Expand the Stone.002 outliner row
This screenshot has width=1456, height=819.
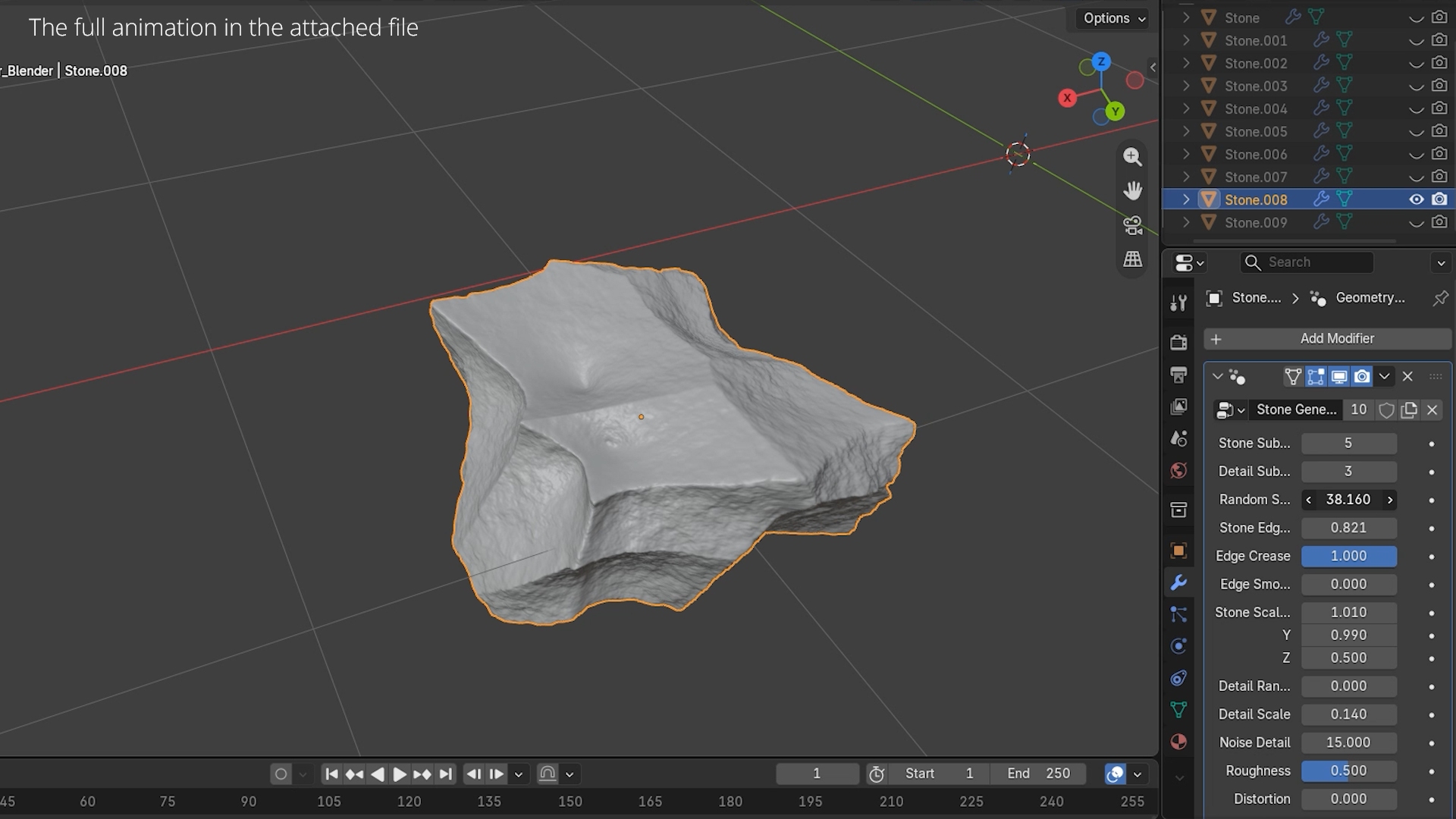click(x=1186, y=63)
